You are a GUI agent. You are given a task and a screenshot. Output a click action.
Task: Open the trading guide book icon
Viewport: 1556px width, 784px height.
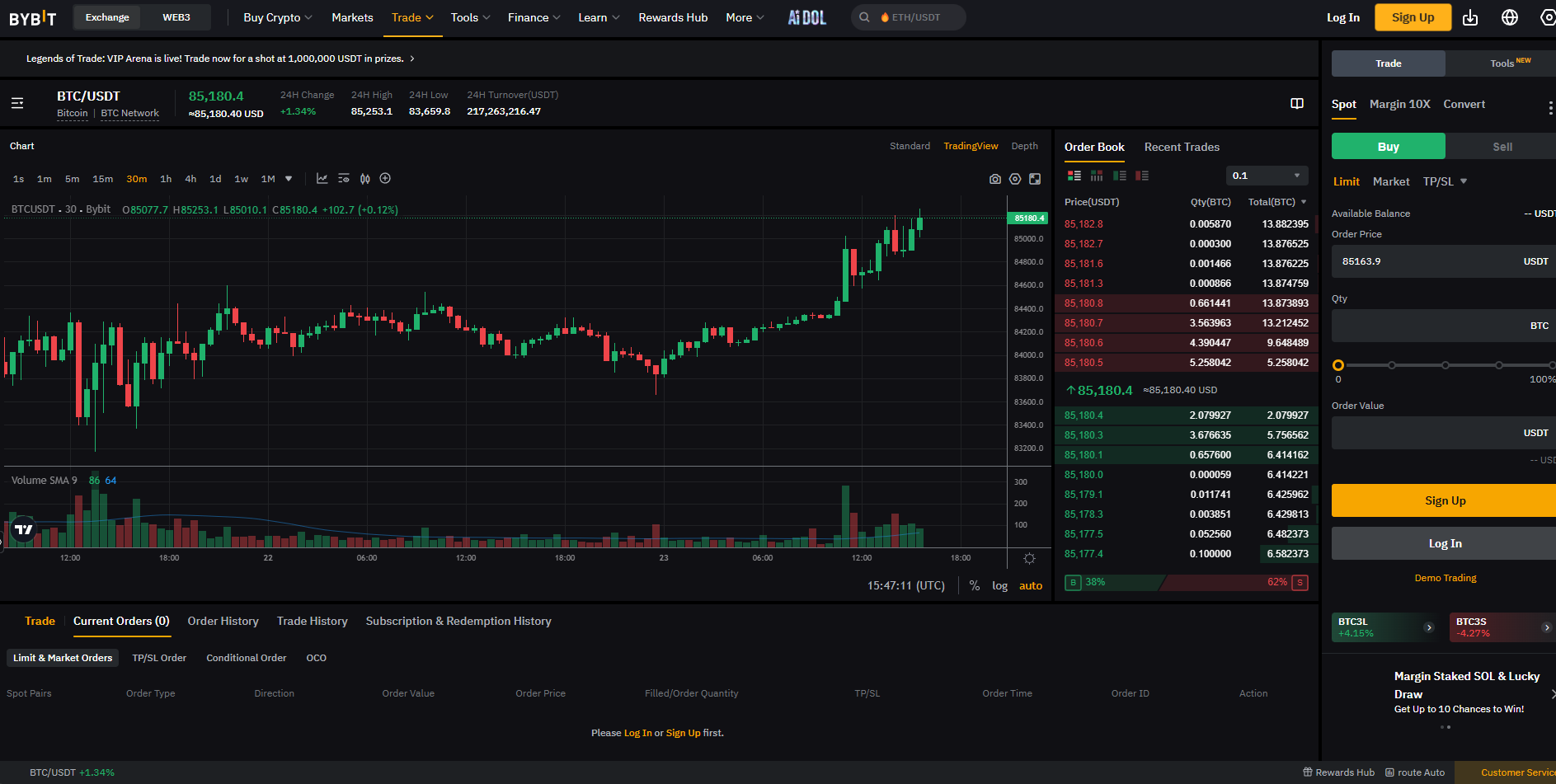click(x=1297, y=104)
